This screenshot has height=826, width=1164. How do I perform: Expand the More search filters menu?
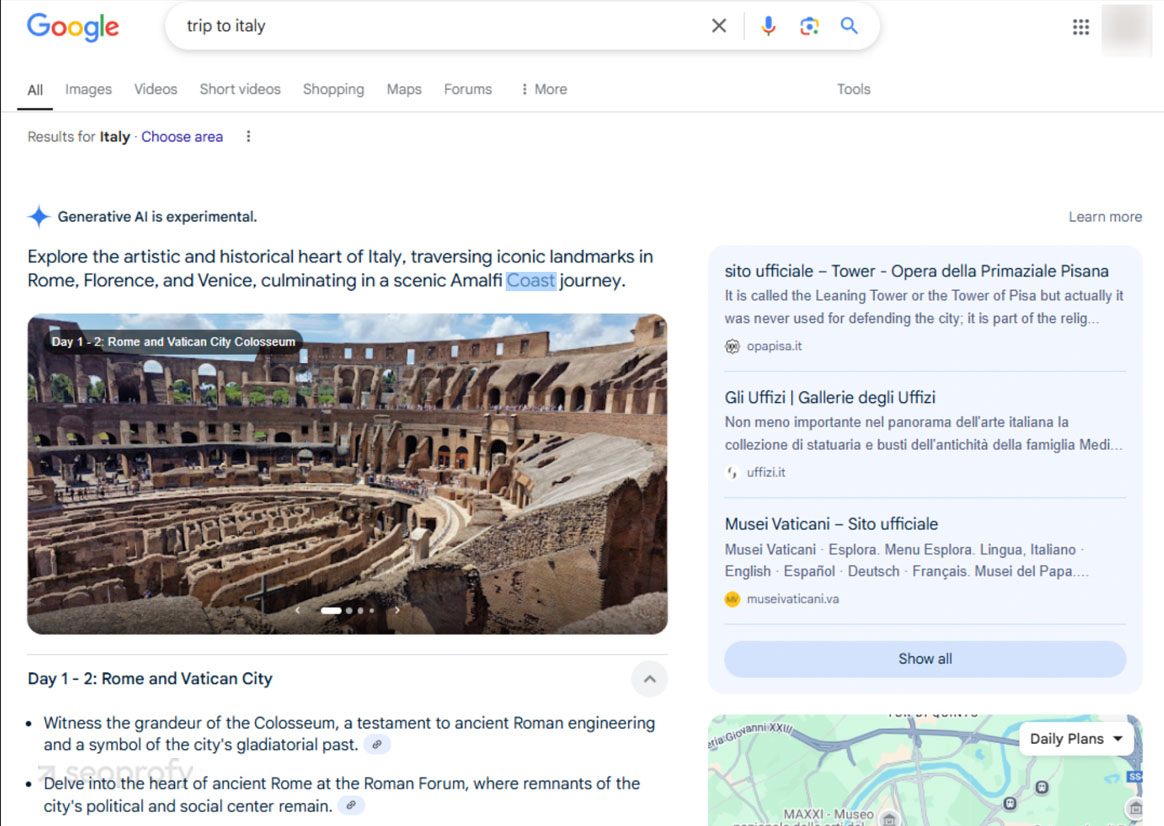[x=544, y=89]
